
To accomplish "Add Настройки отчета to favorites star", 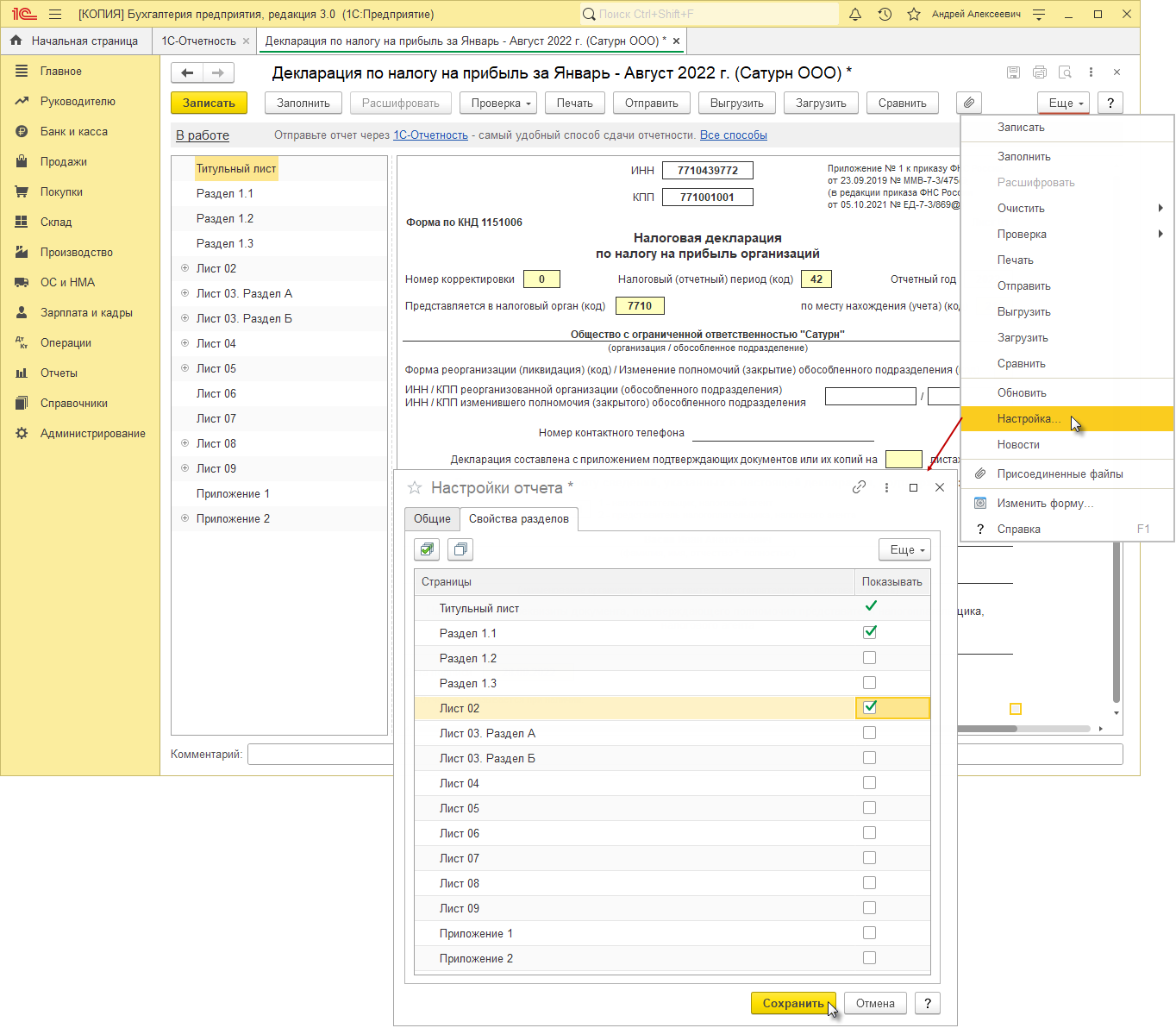I will click(415, 488).
